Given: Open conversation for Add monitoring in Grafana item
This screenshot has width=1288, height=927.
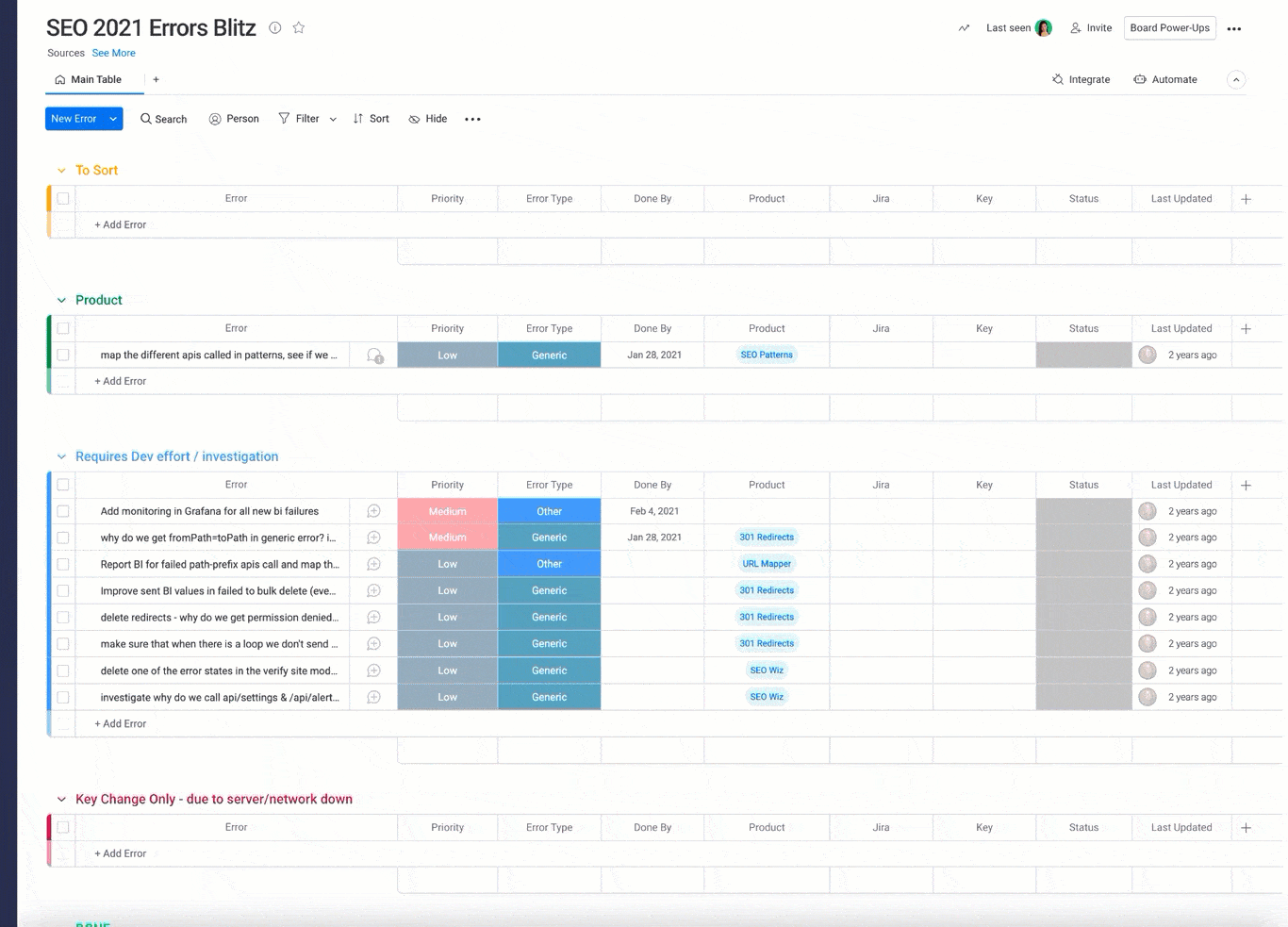Looking at the screenshot, I should click(374, 511).
